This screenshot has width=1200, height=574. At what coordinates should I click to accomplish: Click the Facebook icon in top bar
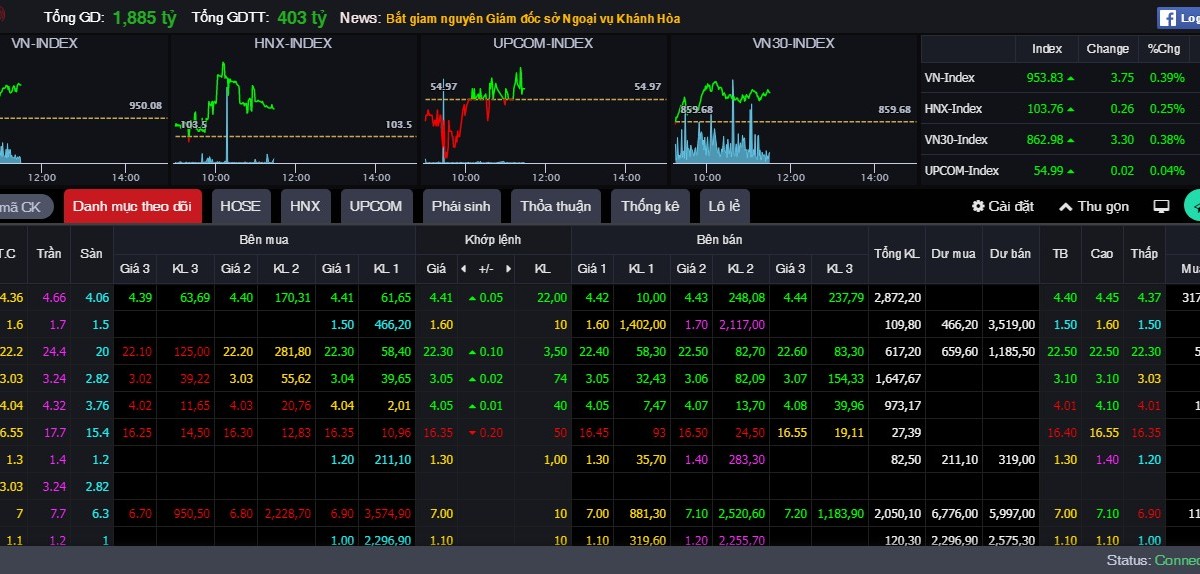click(x=1168, y=17)
